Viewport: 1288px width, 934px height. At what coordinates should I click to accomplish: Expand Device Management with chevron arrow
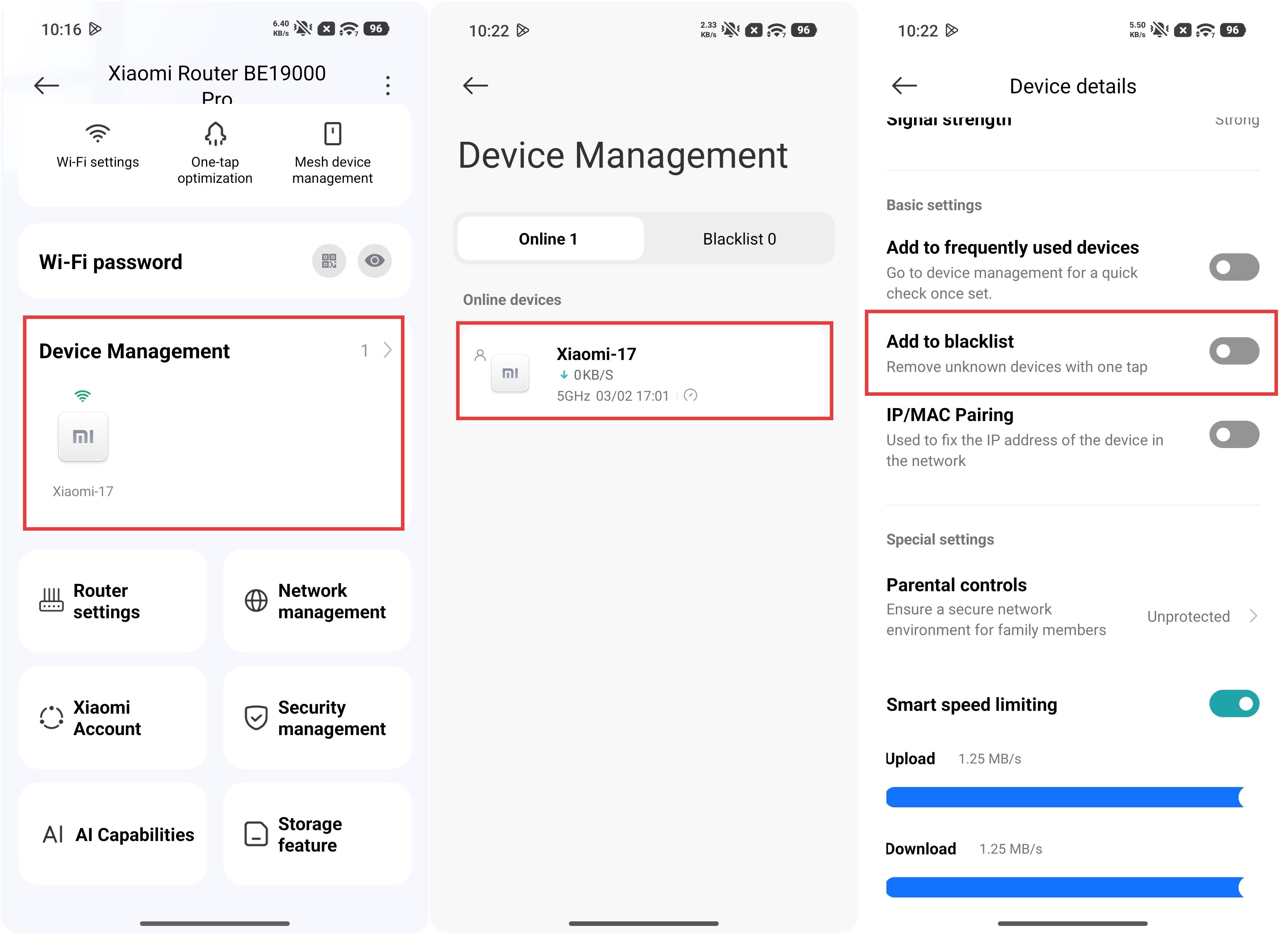tap(387, 351)
